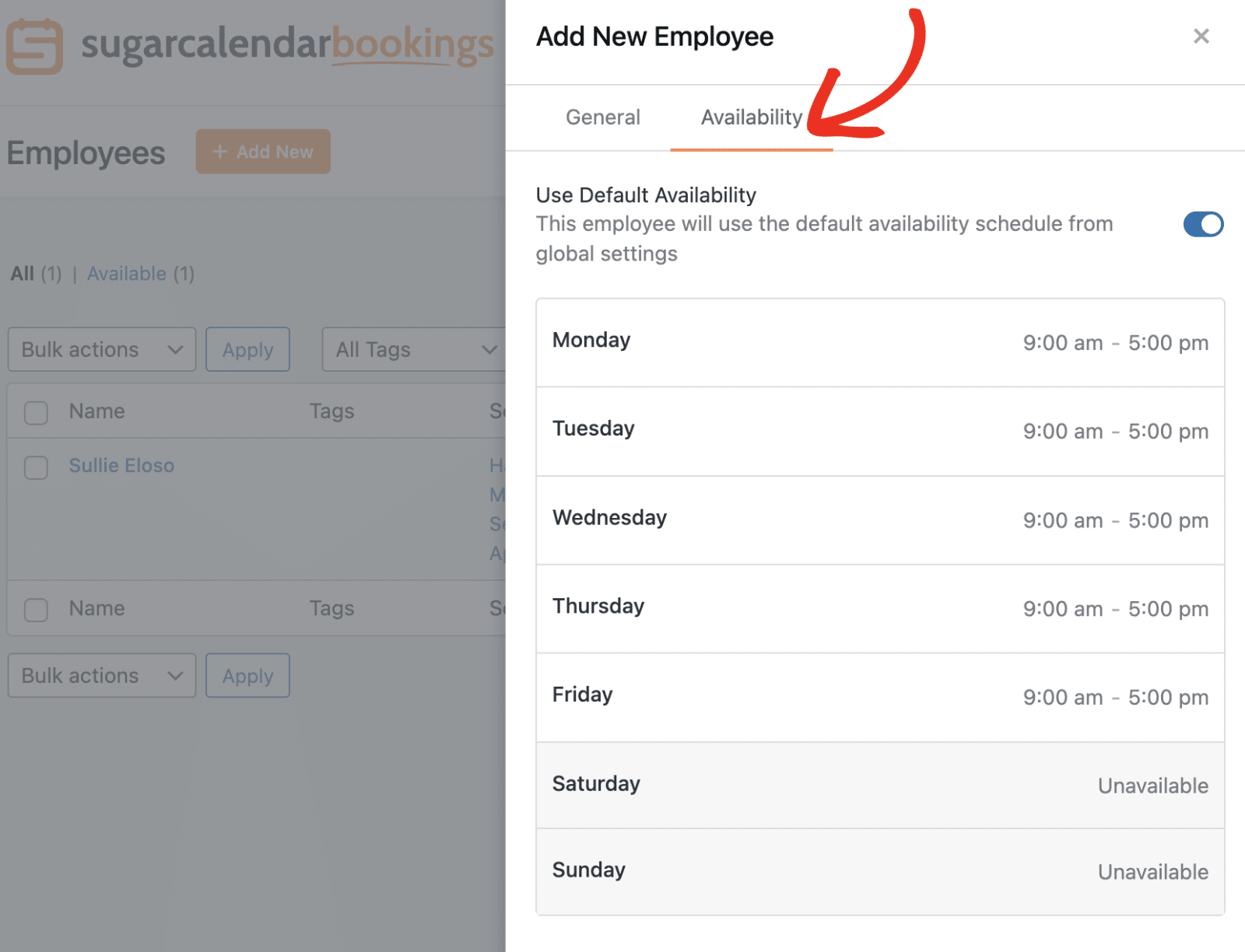1245x952 pixels.
Task: Click the plus icon on Add New
Action: pos(220,151)
